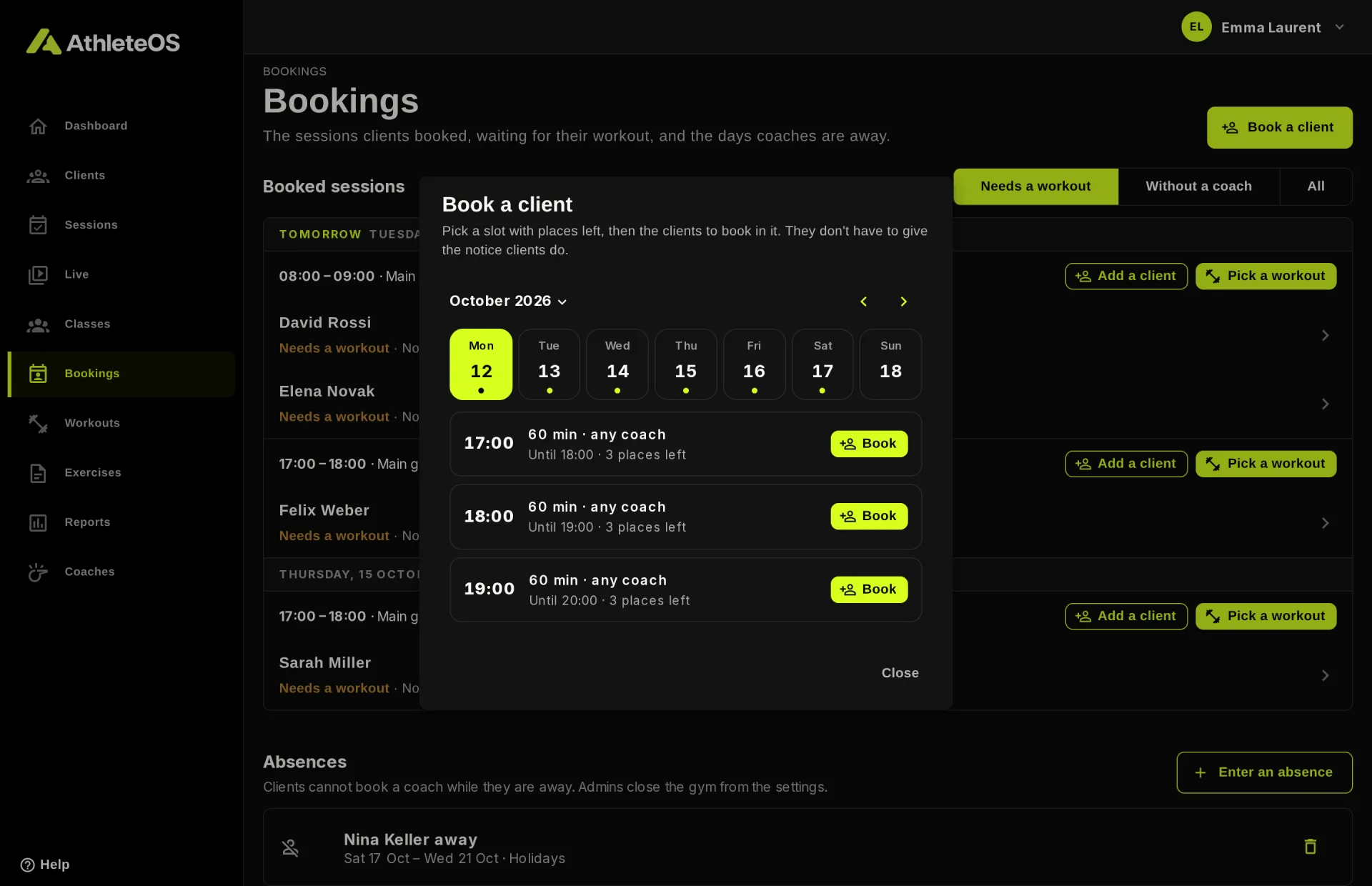Select Fri 16 in the date picker
Screen dimensions: 1372x886
tap(754, 364)
